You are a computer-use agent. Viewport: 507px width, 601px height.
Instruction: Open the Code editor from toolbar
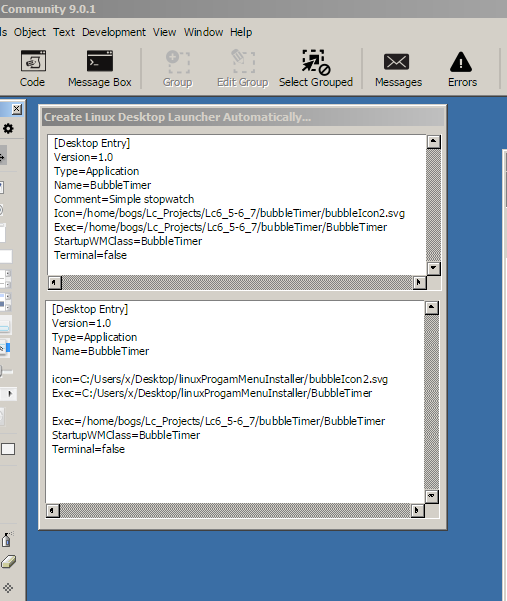pos(33,69)
